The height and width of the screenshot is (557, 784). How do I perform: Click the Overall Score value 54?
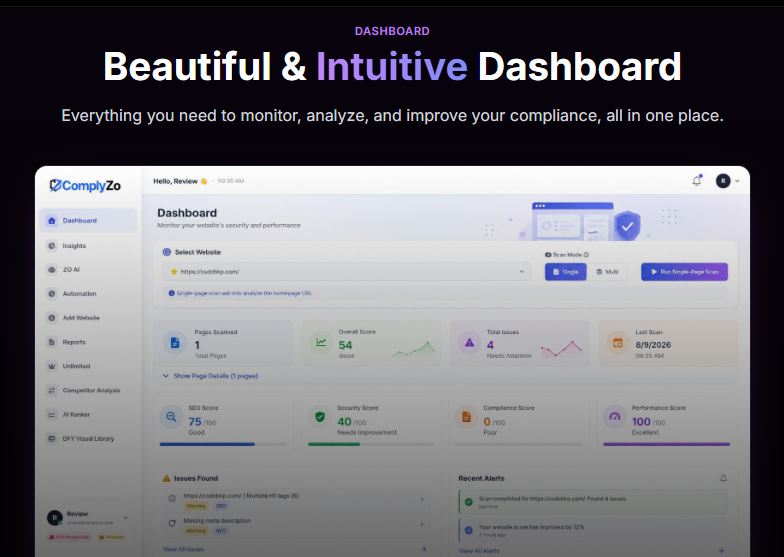pos(346,345)
